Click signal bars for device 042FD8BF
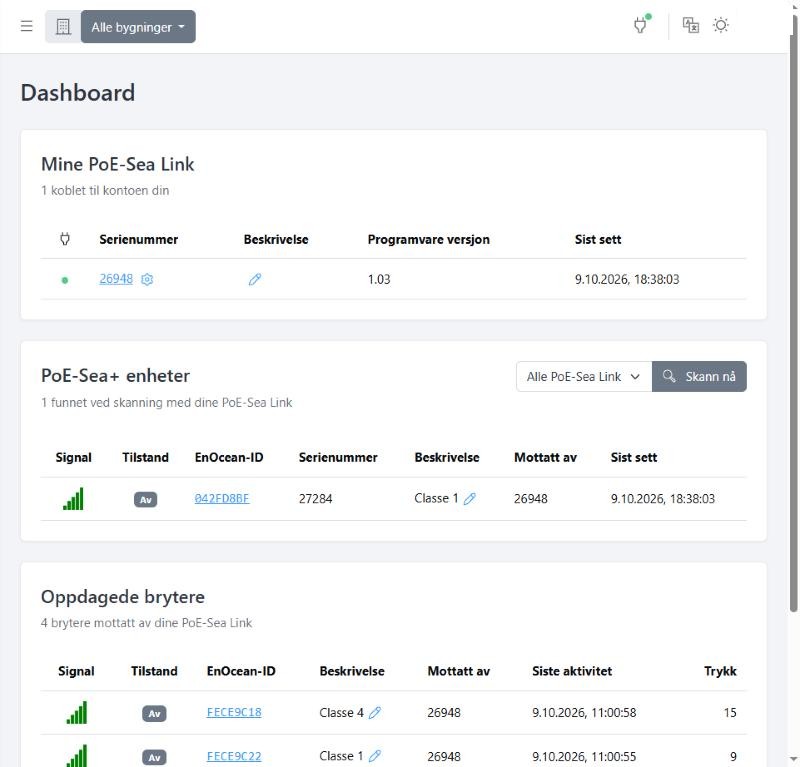 [x=73, y=499]
